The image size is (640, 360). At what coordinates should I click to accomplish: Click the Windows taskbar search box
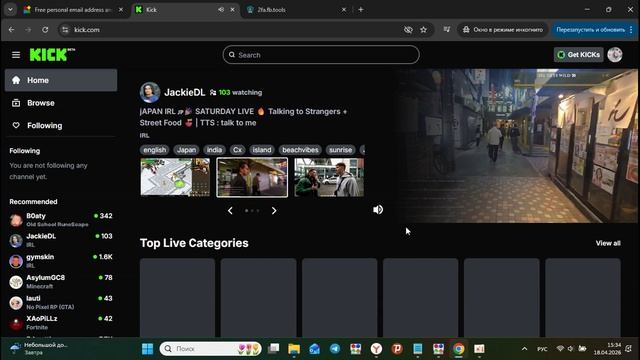tap(210, 349)
